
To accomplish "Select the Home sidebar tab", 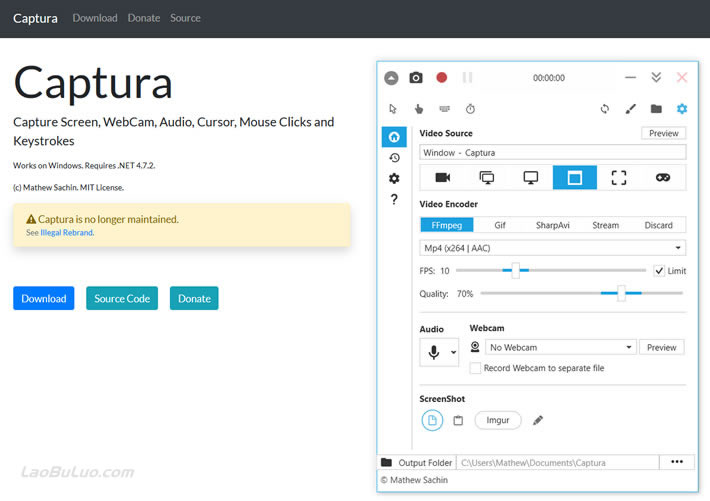I will [394, 137].
